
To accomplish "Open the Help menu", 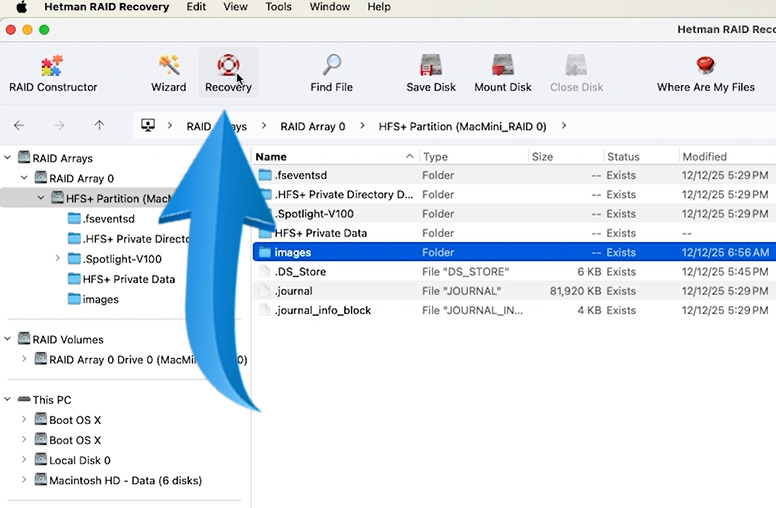I will coord(379,7).
